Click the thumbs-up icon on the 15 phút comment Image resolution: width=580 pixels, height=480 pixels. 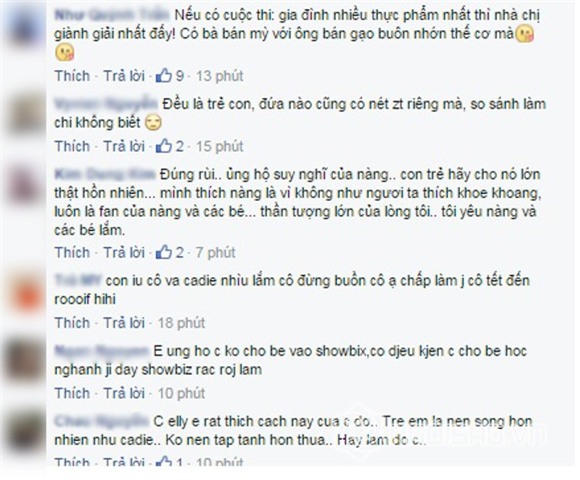point(164,146)
